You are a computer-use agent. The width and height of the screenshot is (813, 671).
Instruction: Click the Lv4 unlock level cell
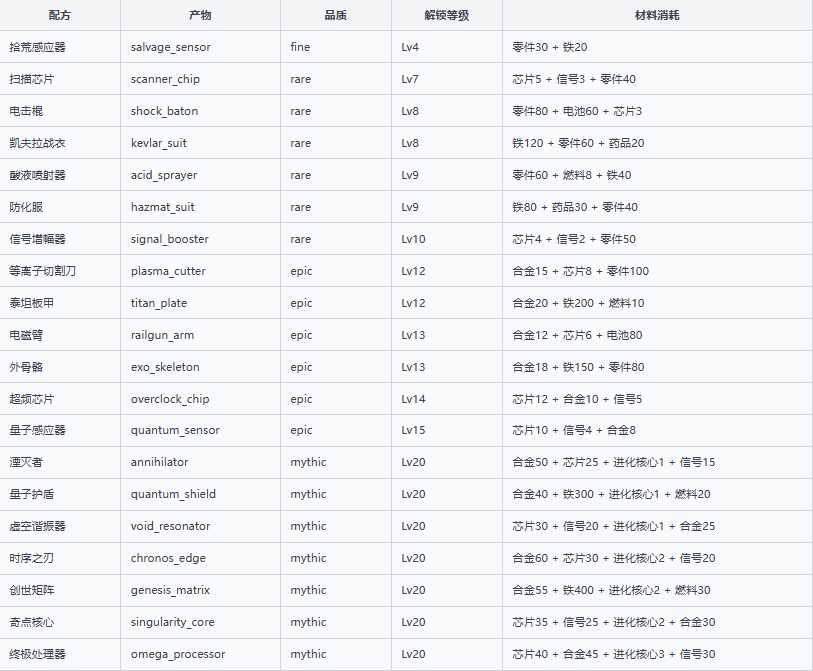[x=446, y=47]
